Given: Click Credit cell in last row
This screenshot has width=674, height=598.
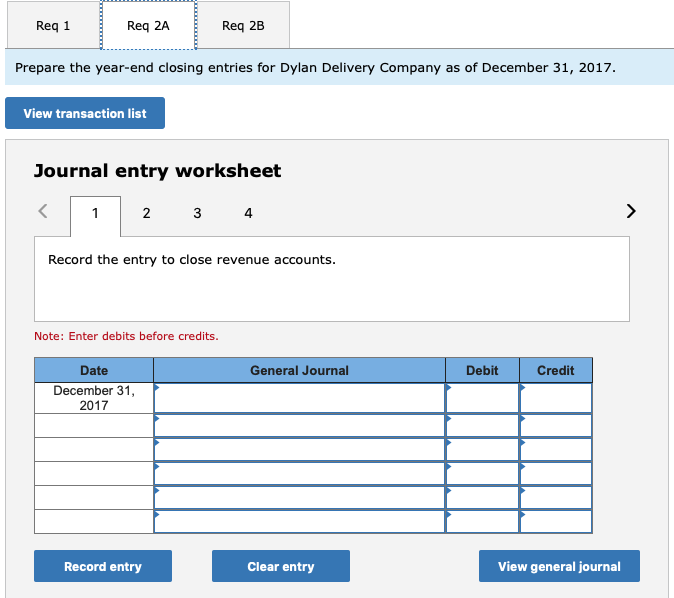Looking at the screenshot, I should (556, 521).
